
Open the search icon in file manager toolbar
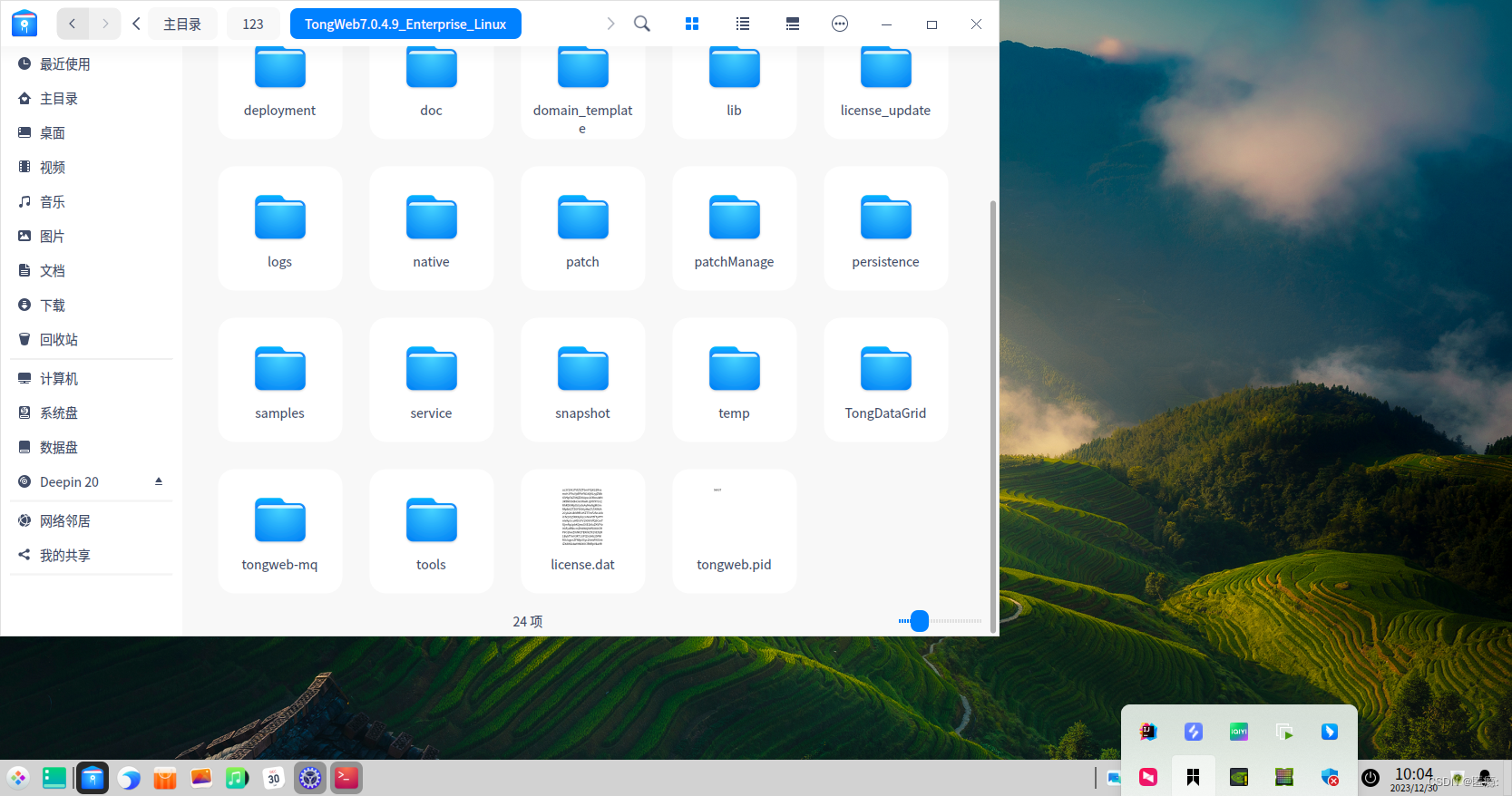(642, 24)
